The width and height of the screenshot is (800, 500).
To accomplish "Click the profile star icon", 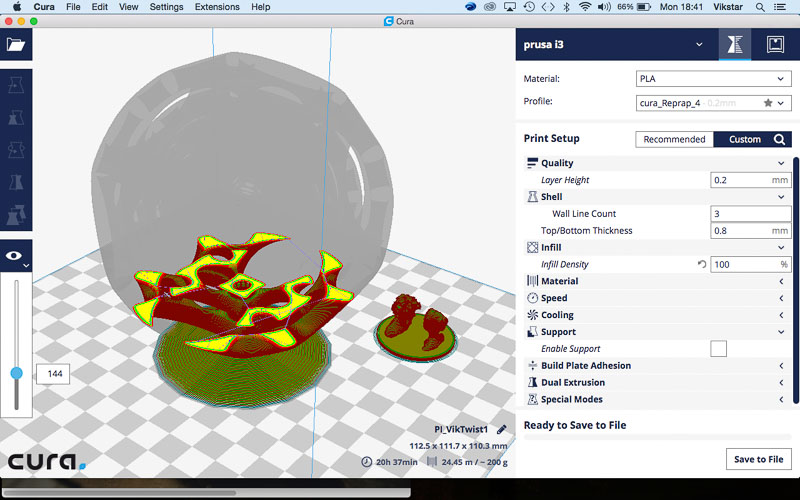I will click(767, 103).
